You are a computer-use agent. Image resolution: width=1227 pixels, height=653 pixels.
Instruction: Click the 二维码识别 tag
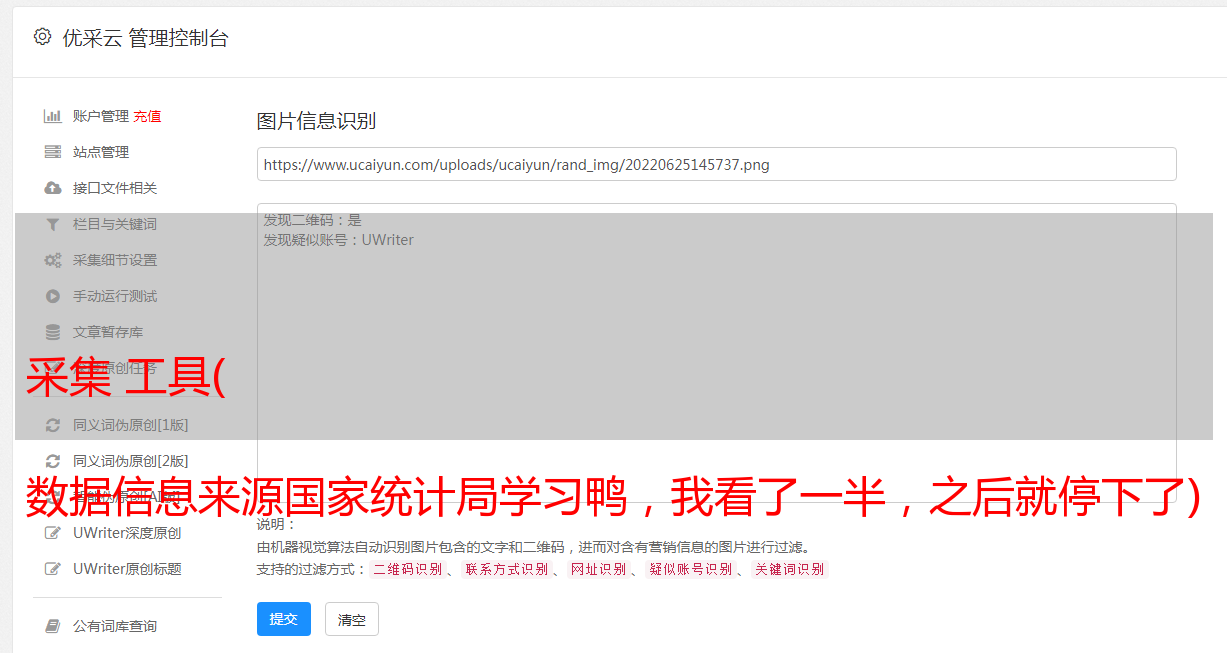[407, 569]
